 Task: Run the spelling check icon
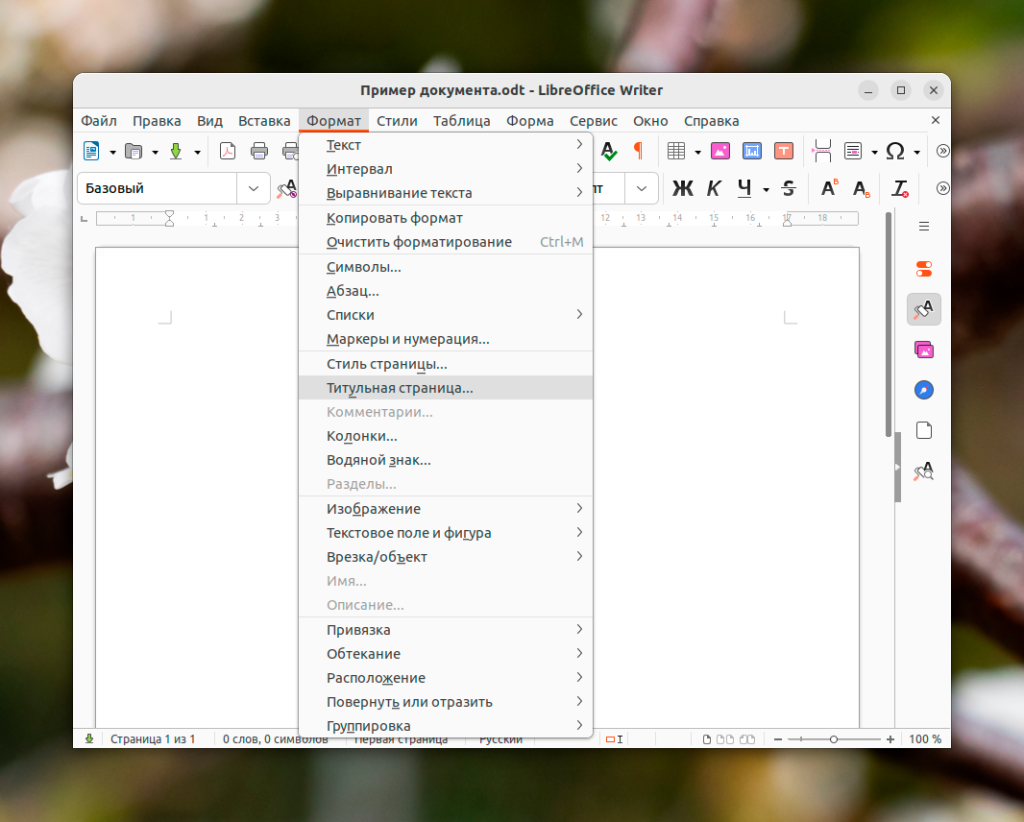pyautogui.click(x=609, y=151)
